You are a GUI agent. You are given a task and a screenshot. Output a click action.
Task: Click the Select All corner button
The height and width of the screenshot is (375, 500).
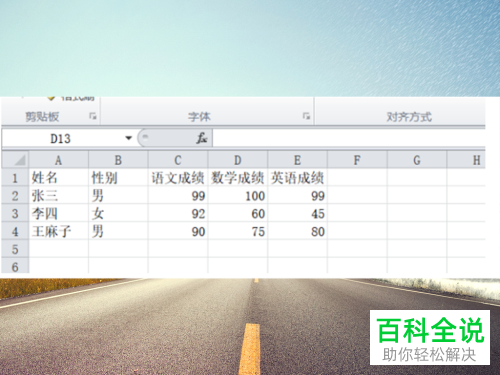pos(15,160)
